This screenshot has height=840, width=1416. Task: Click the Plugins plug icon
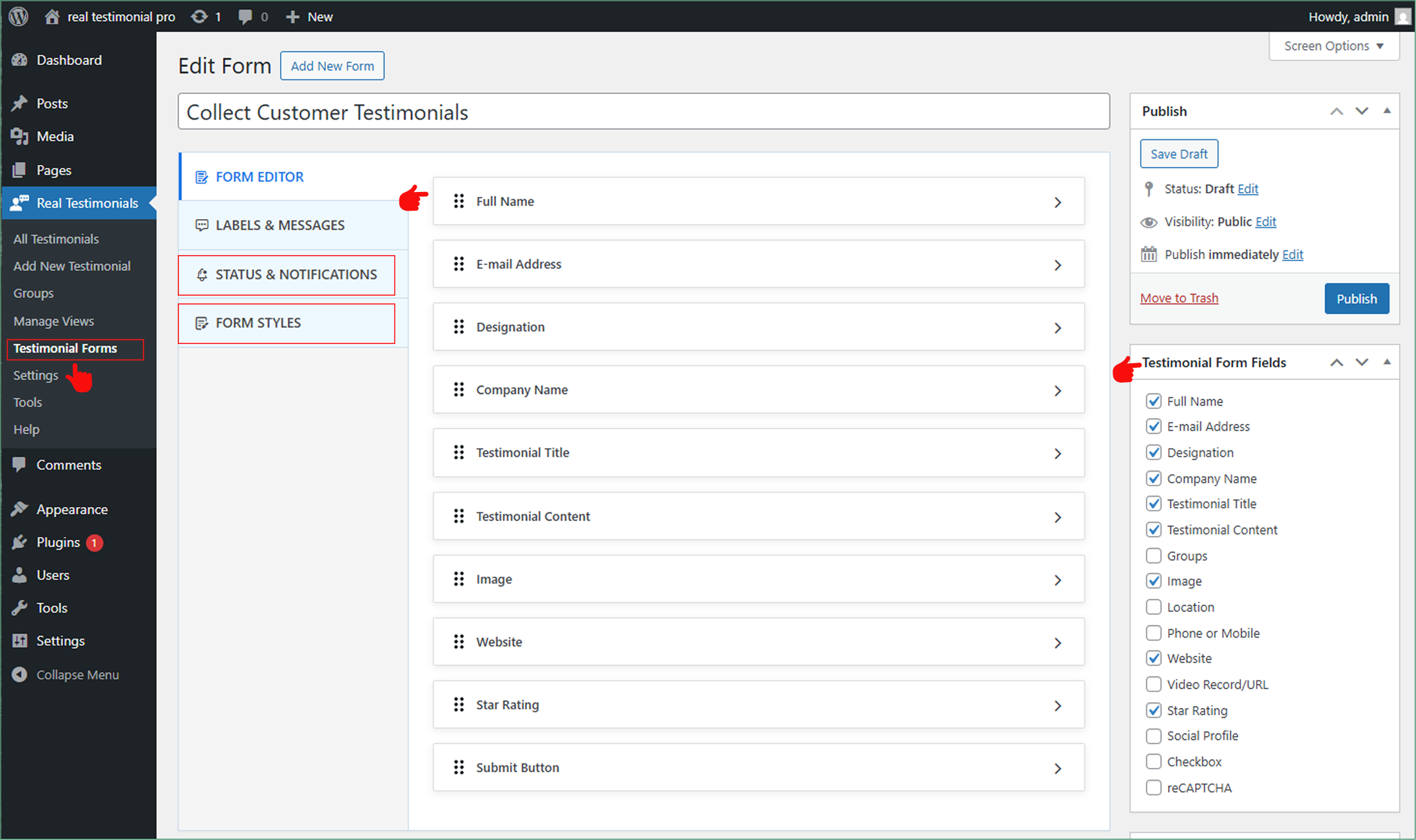pos(20,542)
